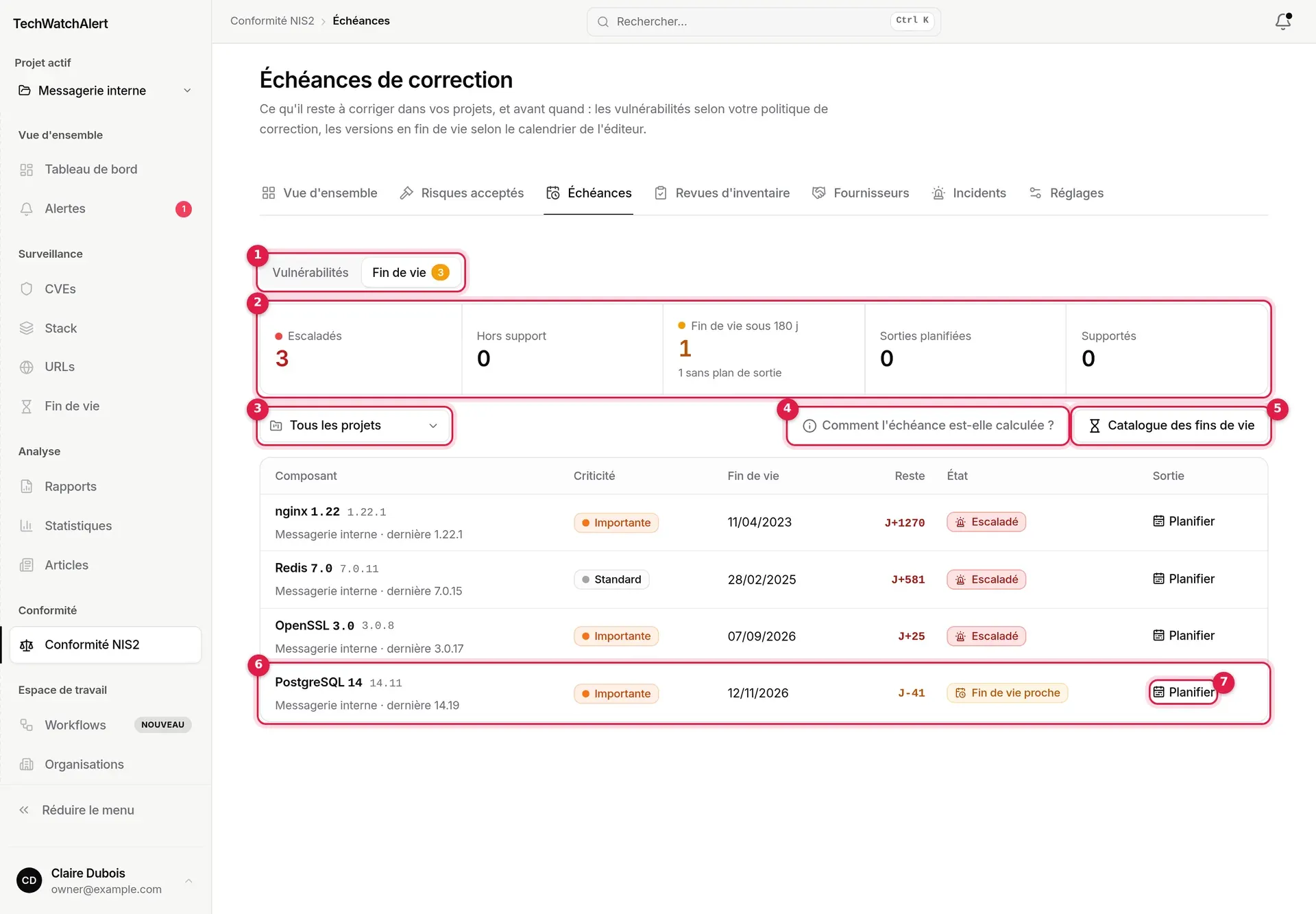This screenshot has height=914, width=1316.
Task: Click the Organisations building icon
Action: pos(27,764)
